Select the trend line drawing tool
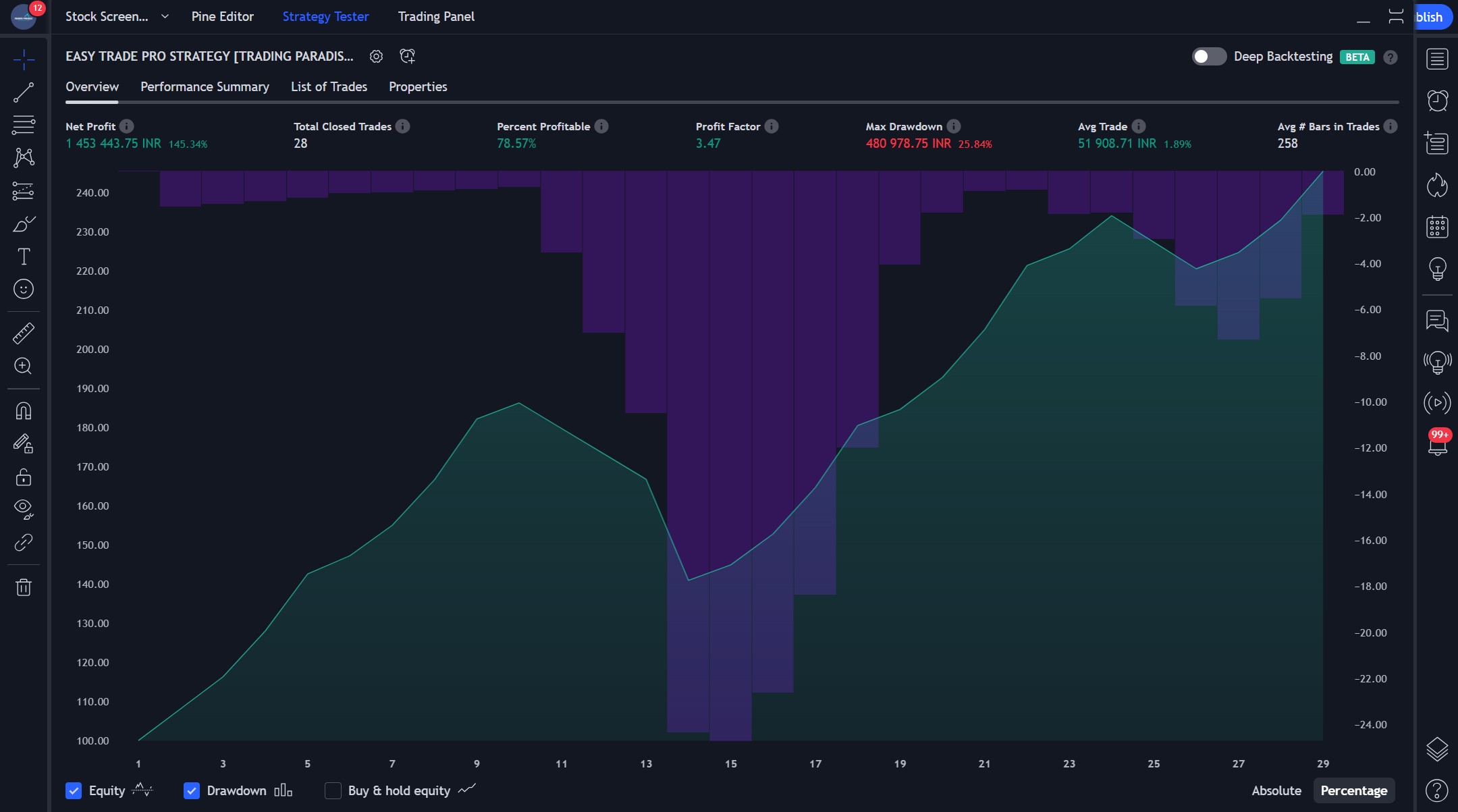Image resolution: width=1458 pixels, height=812 pixels. tap(24, 92)
